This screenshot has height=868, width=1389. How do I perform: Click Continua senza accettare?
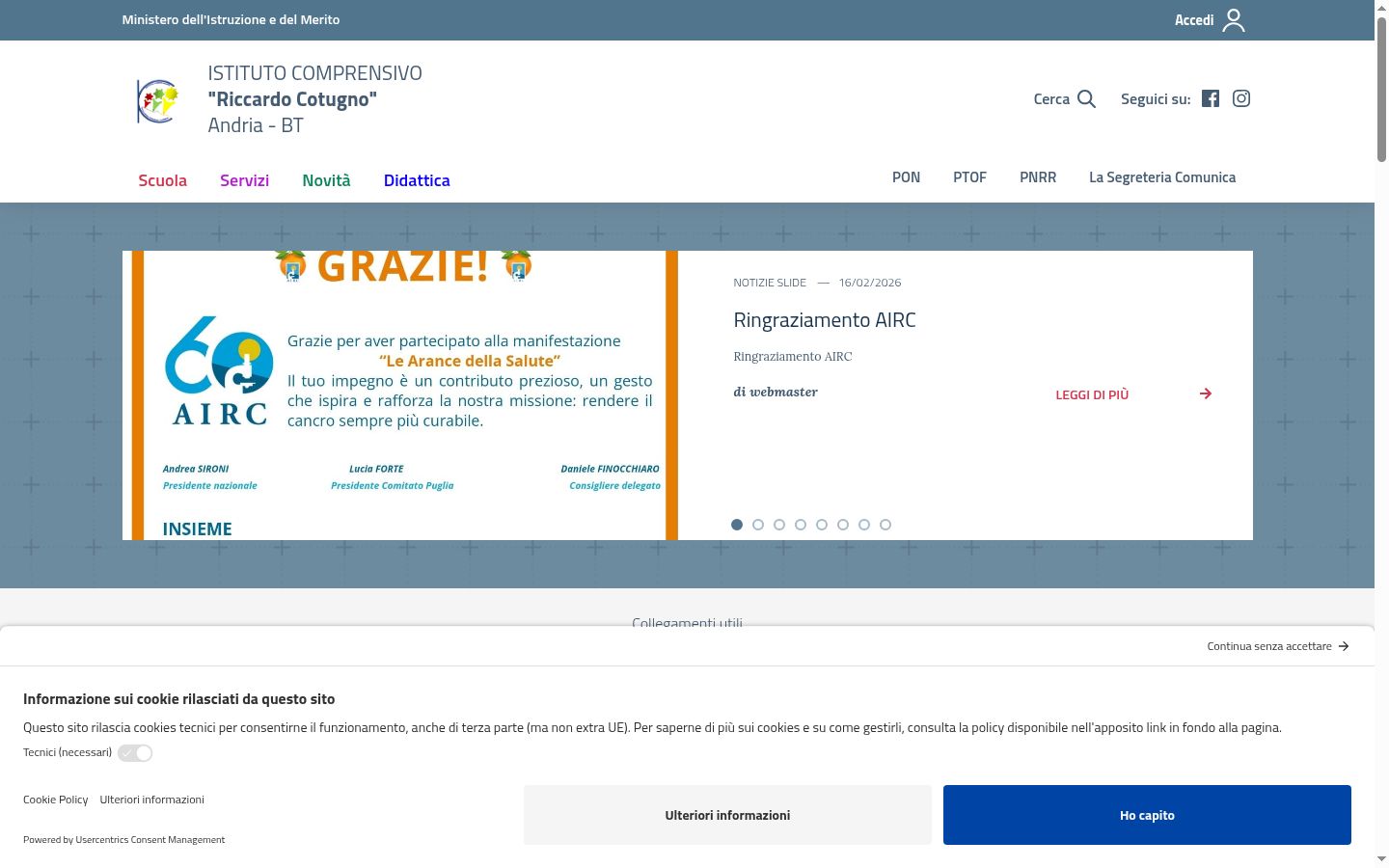(1278, 646)
